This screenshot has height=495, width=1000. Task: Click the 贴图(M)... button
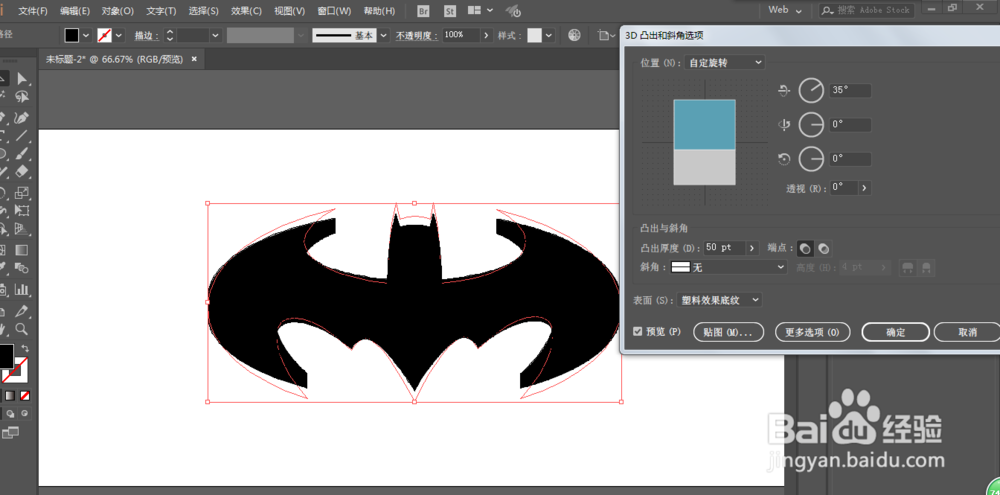[x=728, y=332]
